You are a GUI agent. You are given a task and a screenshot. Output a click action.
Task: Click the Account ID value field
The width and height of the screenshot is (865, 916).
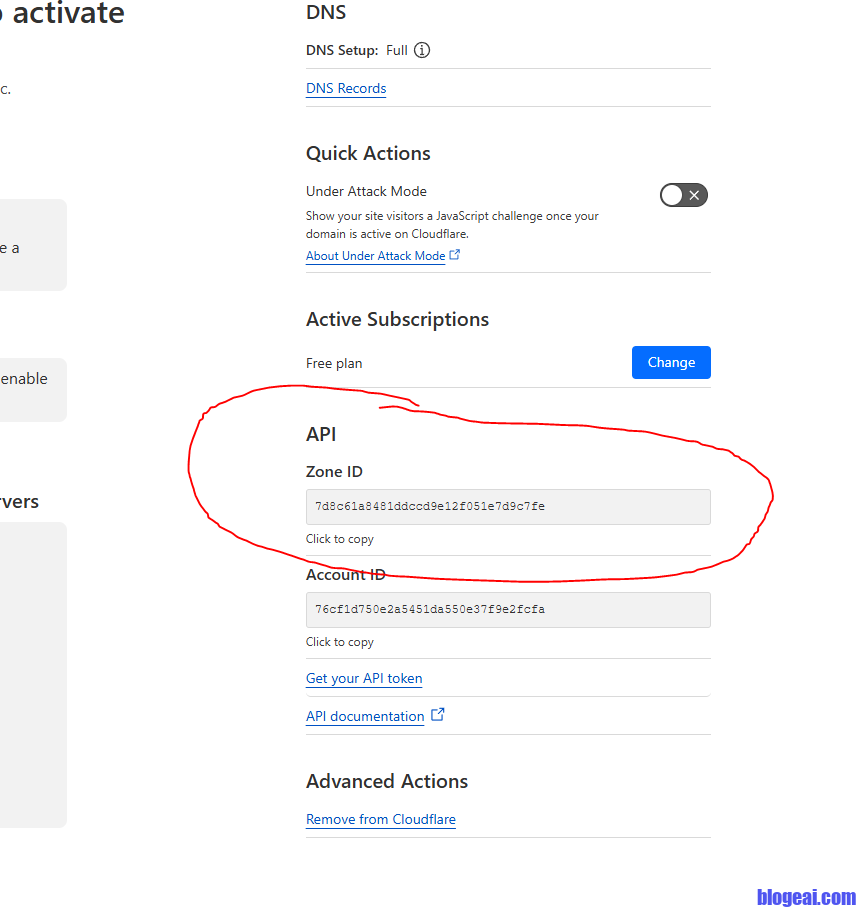(x=508, y=610)
